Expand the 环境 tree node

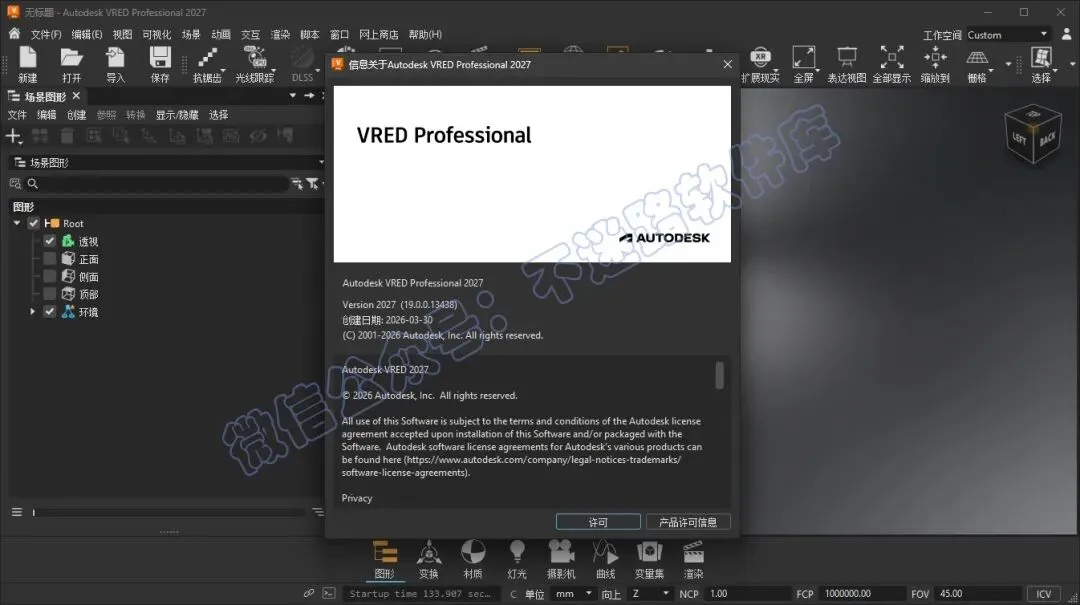[x=32, y=311]
